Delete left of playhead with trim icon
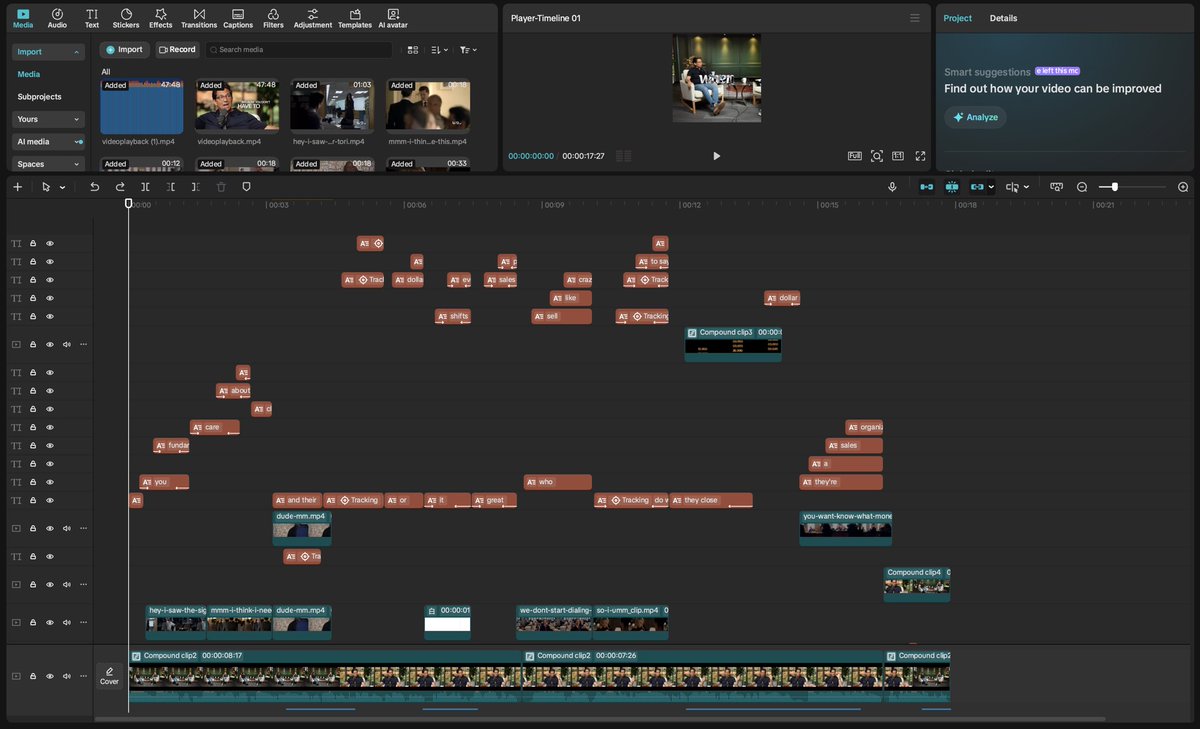 [x=171, y=187]
